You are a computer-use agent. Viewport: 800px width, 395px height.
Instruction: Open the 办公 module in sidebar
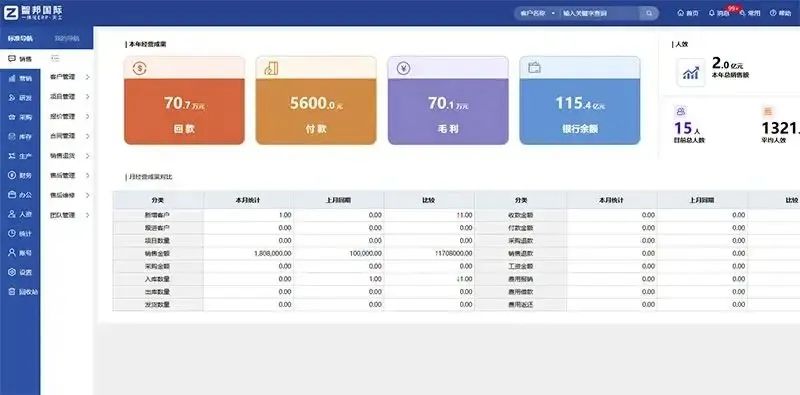tap(20, 195)
